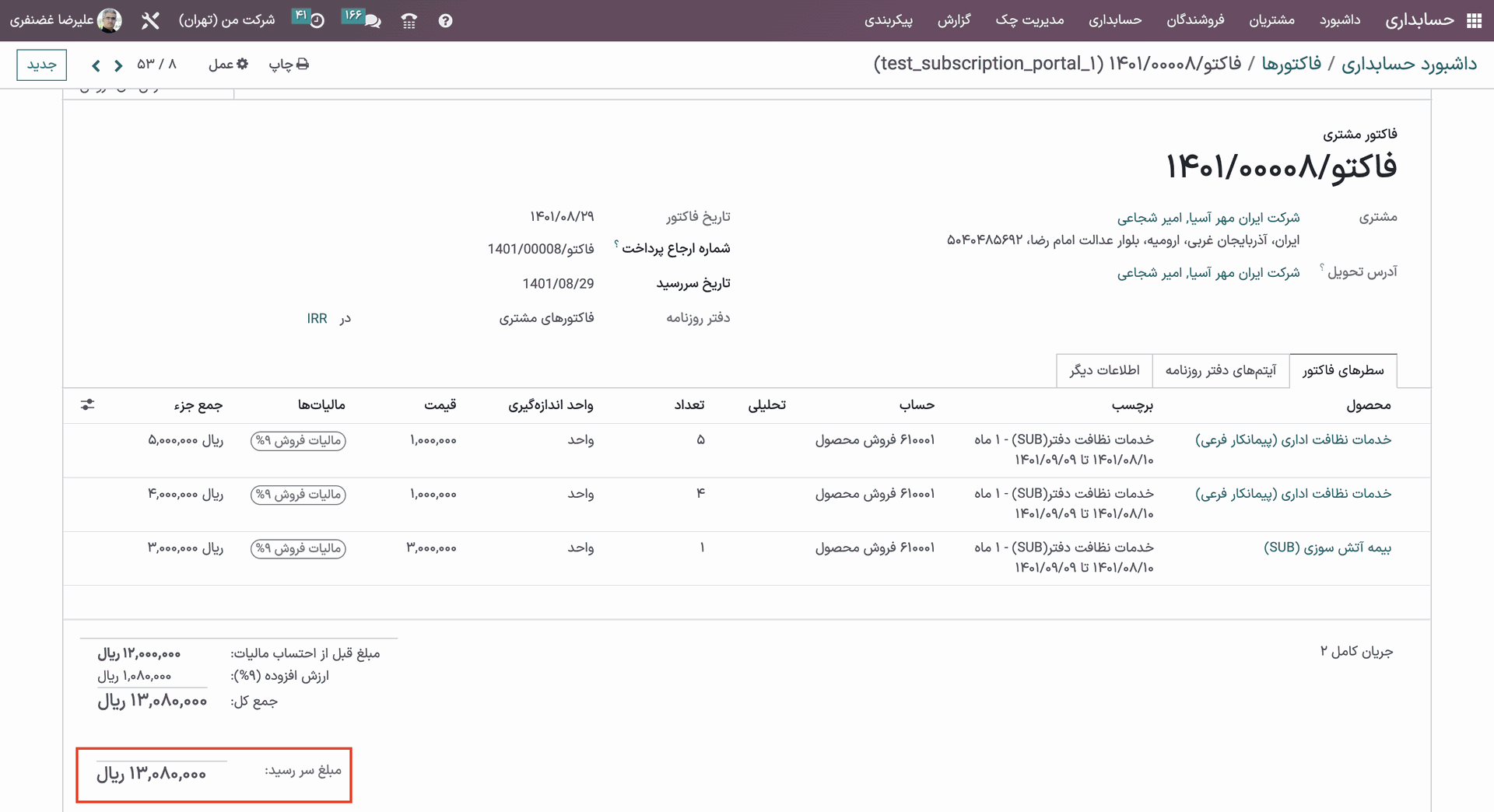Select the آیتم‌های دفتر روزنامه tab

[x=1221, y=370]
